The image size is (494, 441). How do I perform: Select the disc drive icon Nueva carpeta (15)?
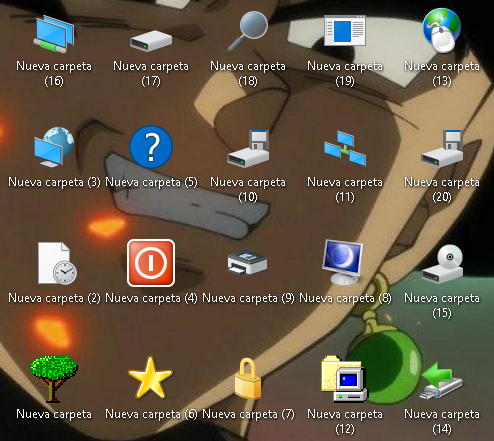(442, 264)
